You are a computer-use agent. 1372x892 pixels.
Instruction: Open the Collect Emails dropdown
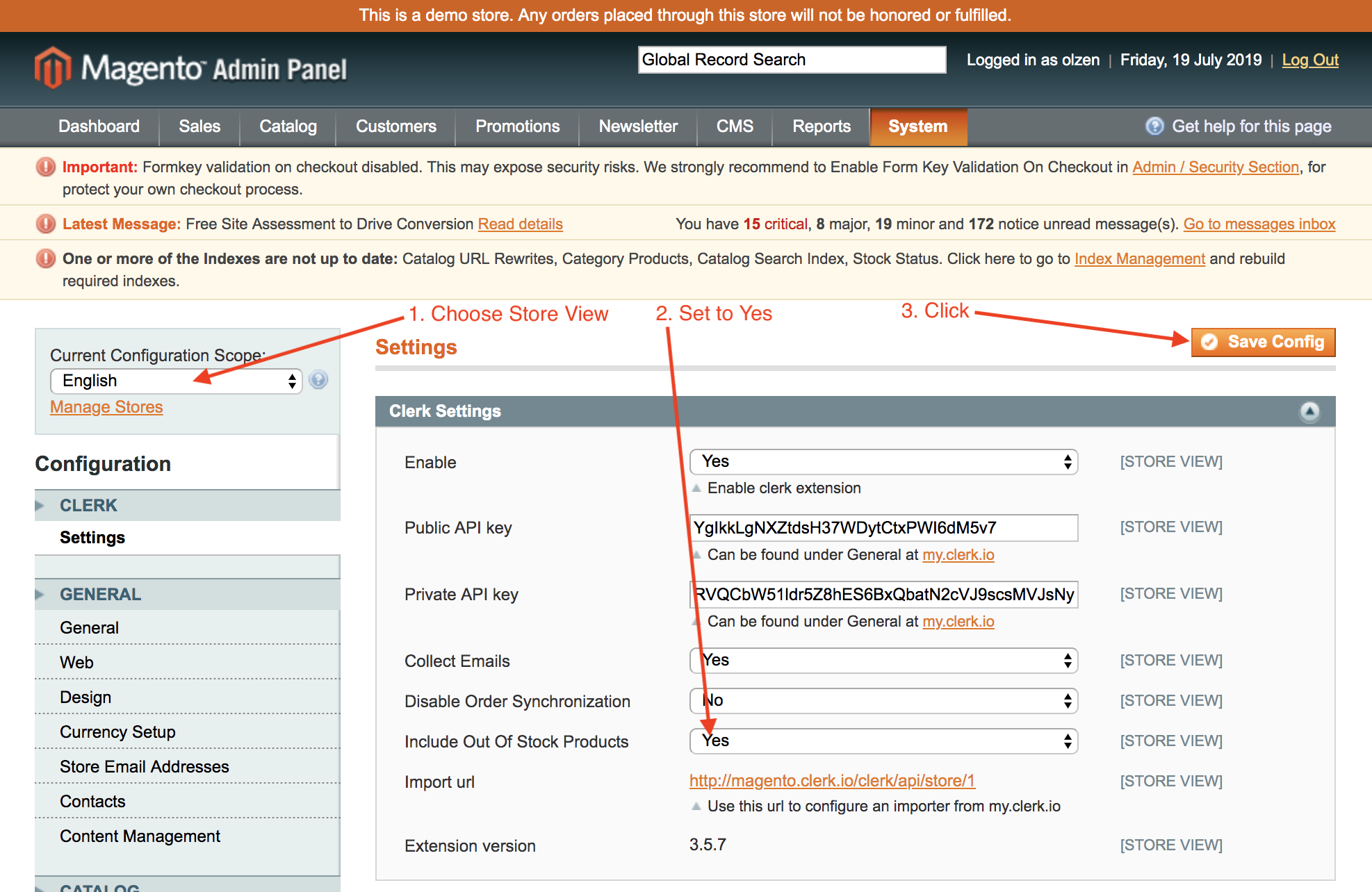883,661
